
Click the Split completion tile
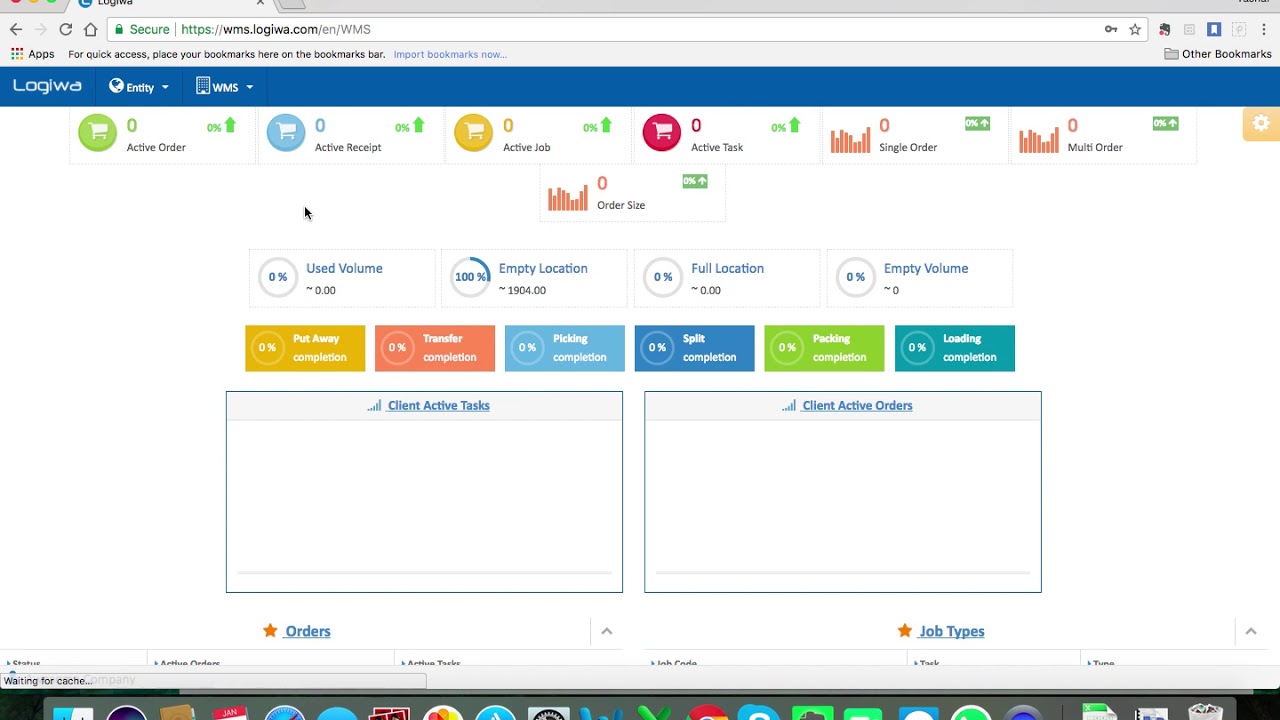click(x=695, y=348)
